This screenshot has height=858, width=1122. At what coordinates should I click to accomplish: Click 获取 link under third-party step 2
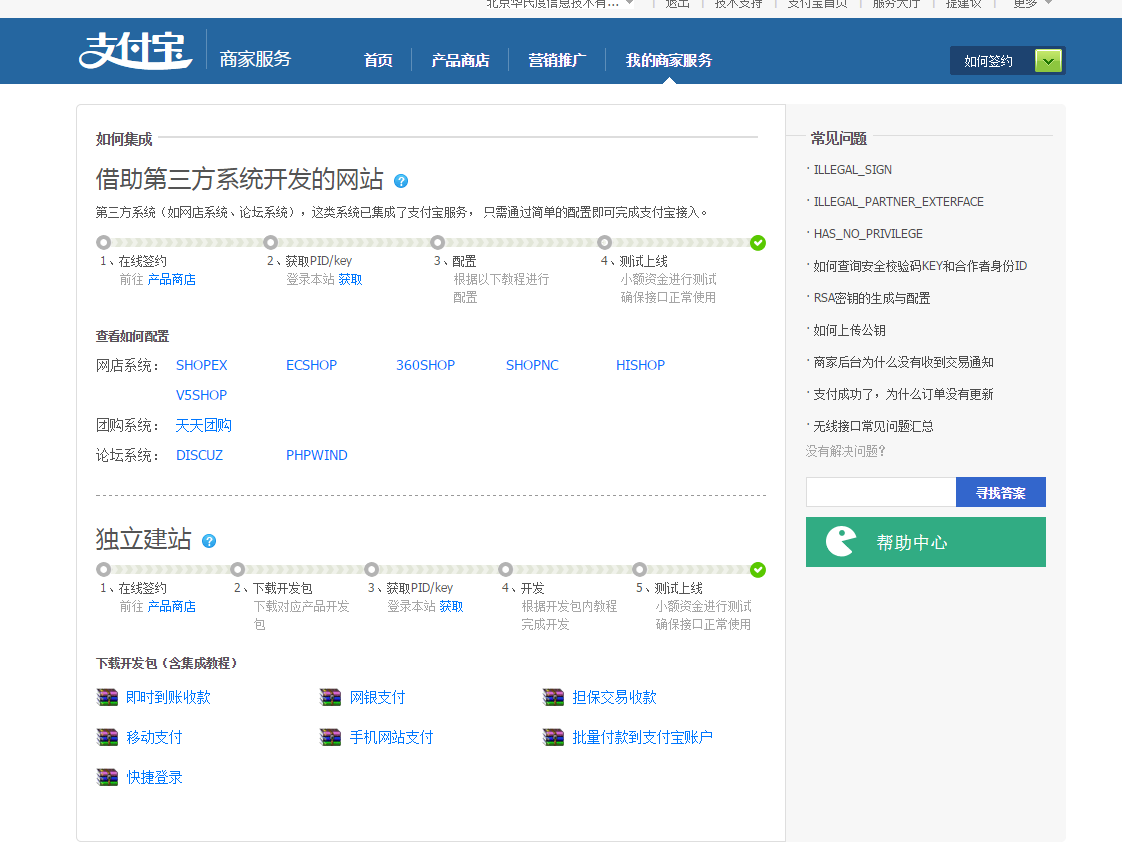[350, 279]
